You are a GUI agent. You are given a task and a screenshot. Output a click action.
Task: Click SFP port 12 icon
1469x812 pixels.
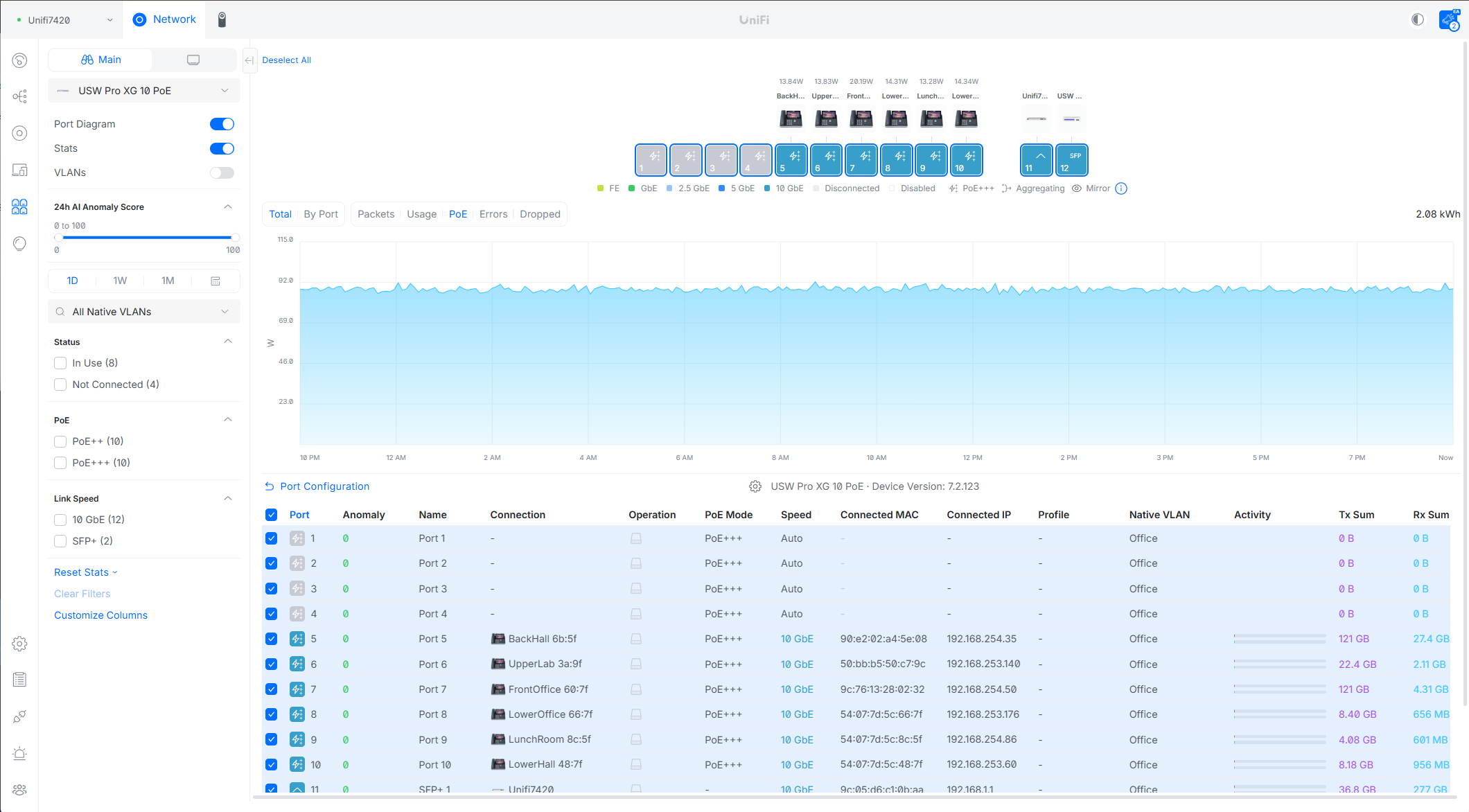click(x=1071, y=160)
